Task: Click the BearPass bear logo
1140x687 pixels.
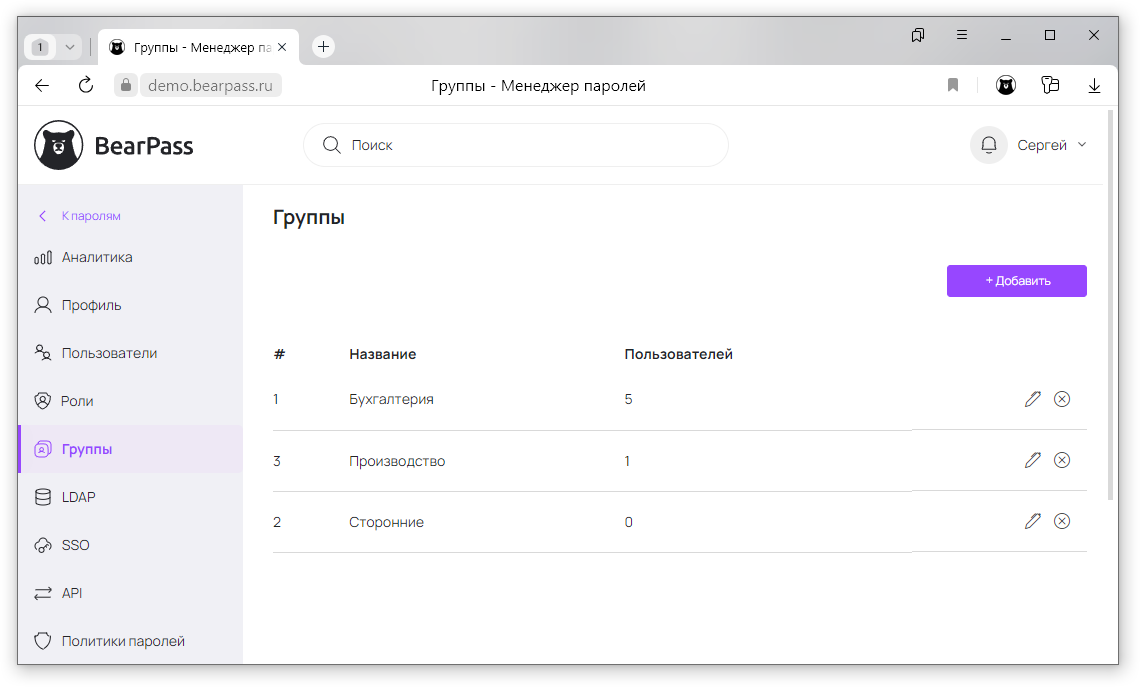Action: pyautogui.click(x=59, y=146)
